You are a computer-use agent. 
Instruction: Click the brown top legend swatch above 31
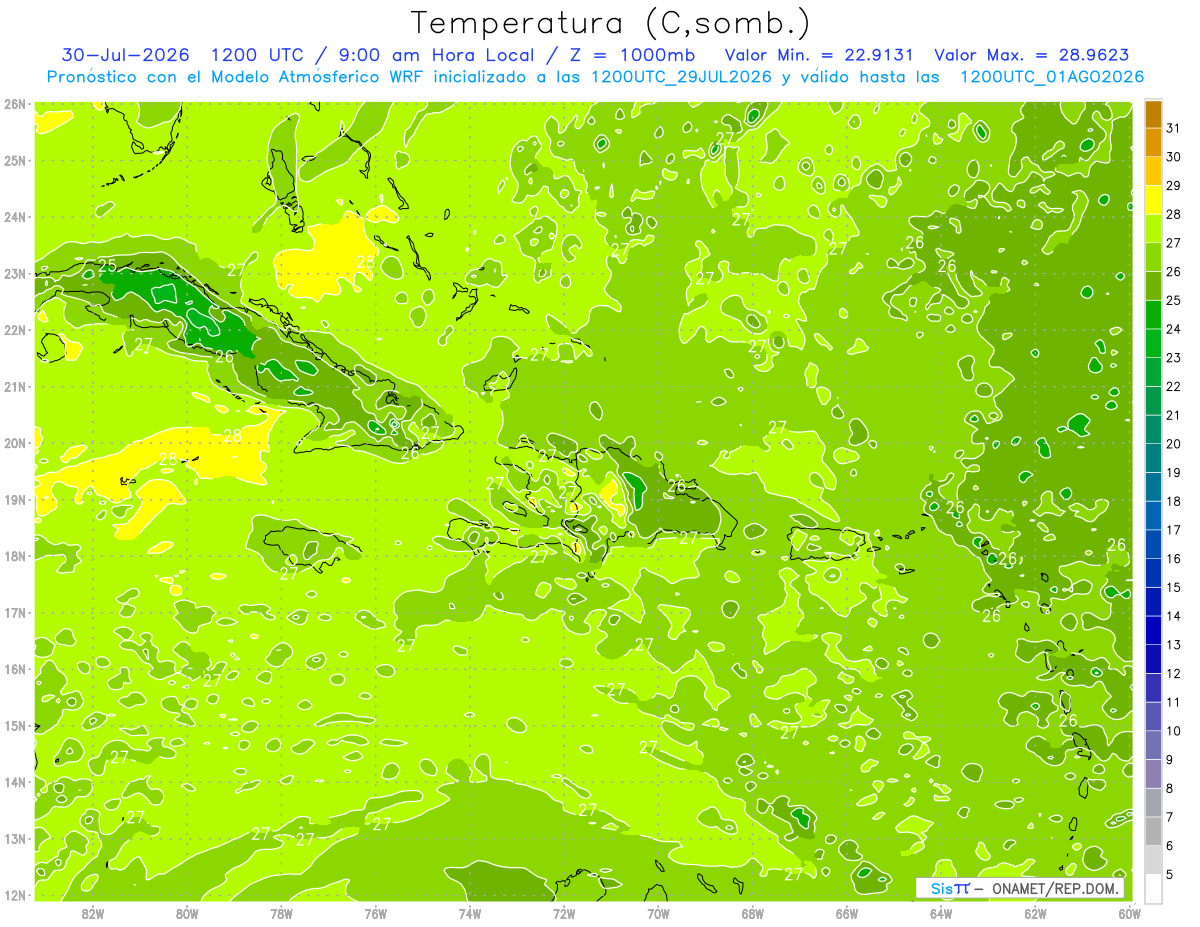click(x=1153, y=115)
